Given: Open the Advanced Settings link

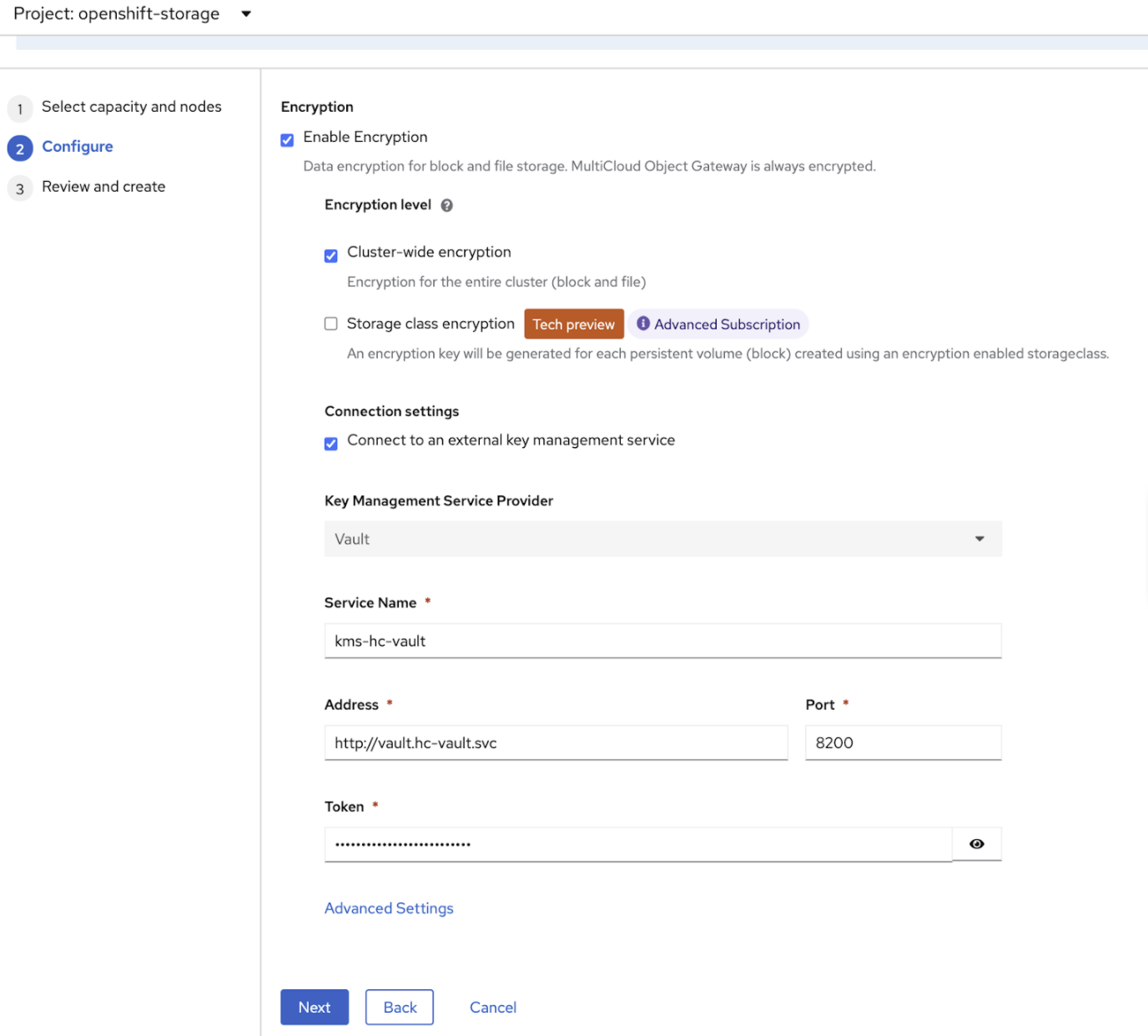Looking at the screenshot, I should (x=389, y=908).
